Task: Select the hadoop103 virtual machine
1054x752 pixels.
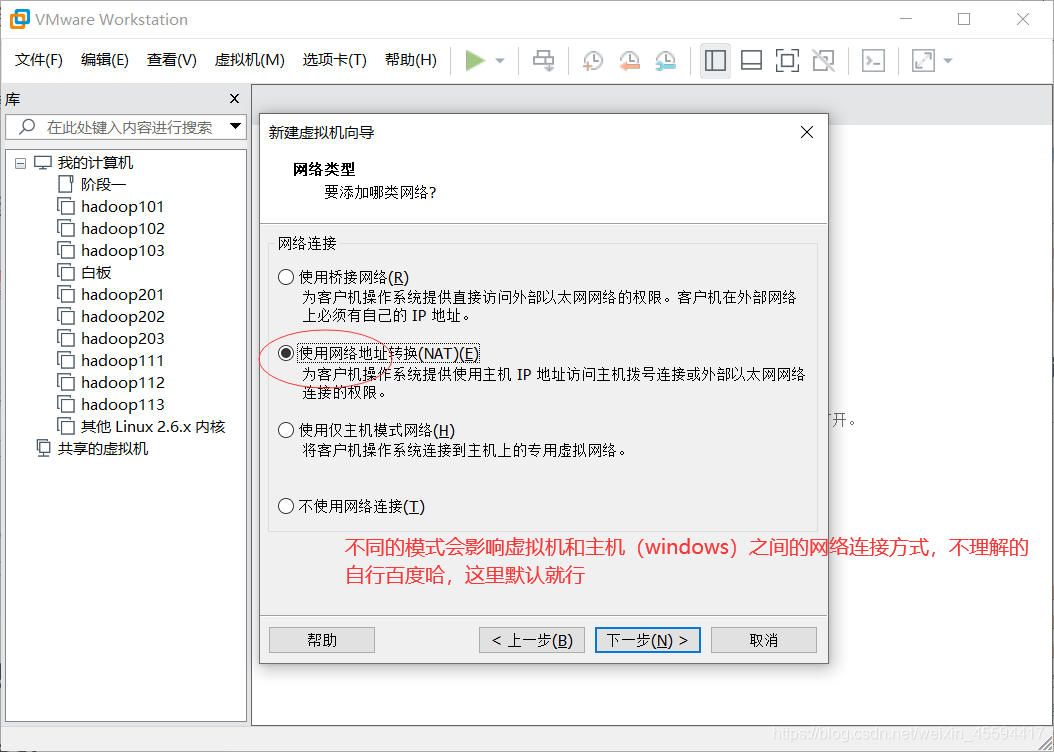Action: pos(122,251)
